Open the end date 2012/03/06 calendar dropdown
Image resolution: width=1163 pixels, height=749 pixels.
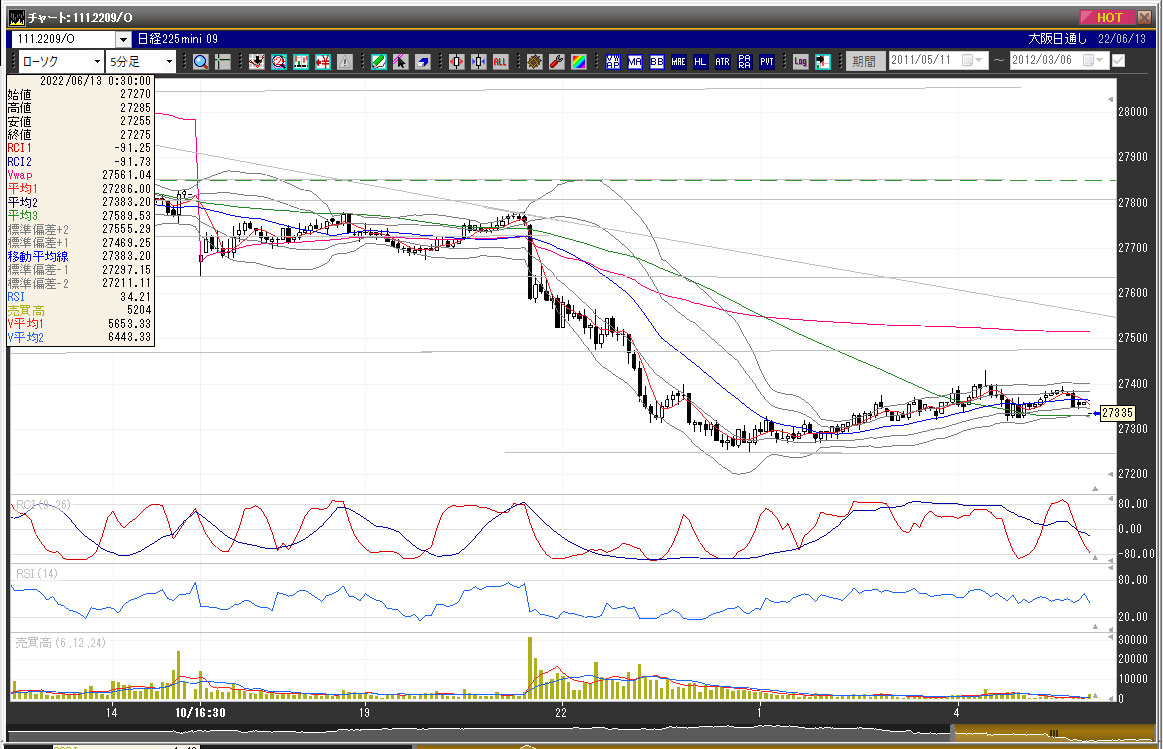pyautogui.click(x=1093, y=60)
